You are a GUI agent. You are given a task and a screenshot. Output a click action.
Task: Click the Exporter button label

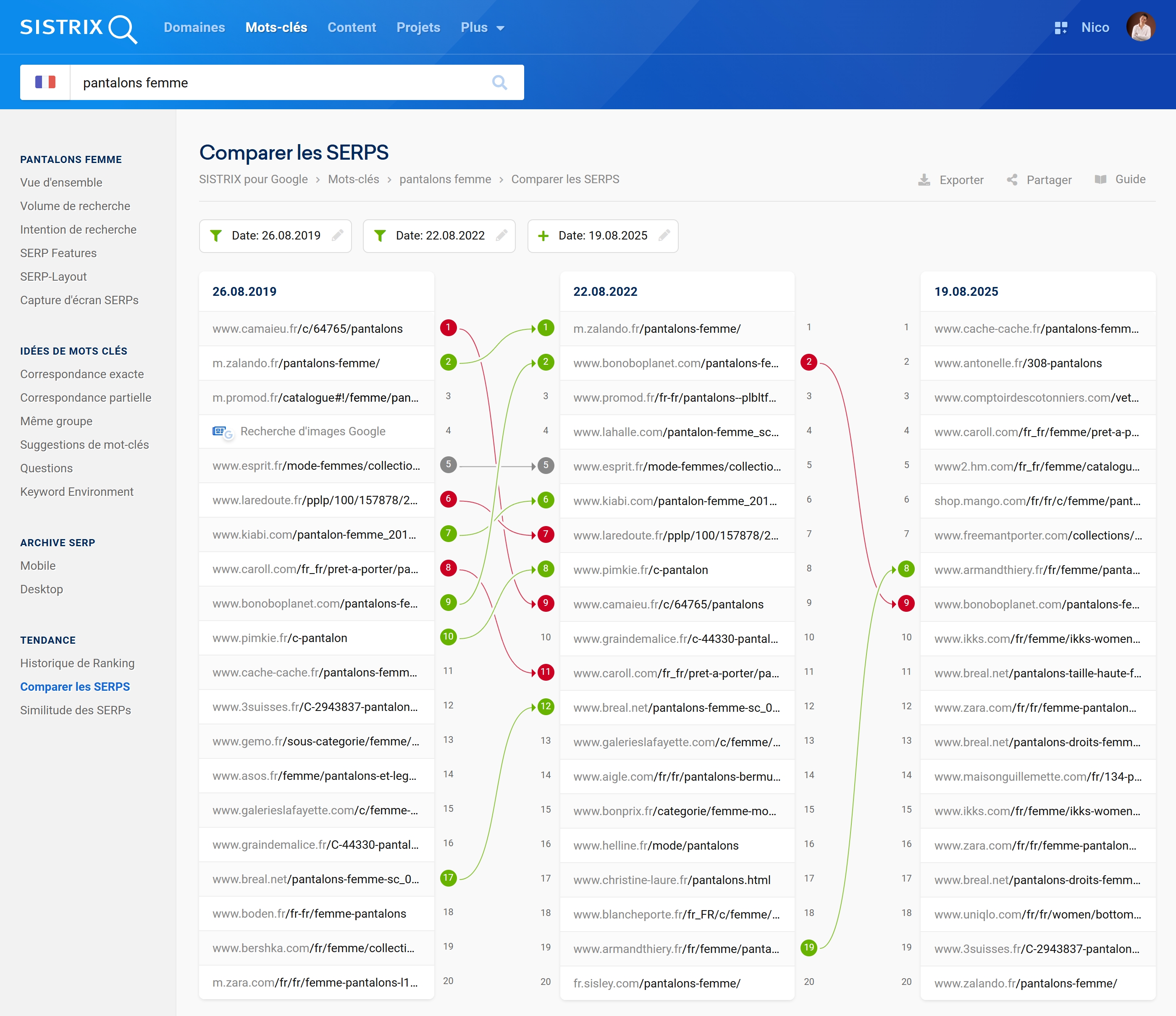click(961, 180)
